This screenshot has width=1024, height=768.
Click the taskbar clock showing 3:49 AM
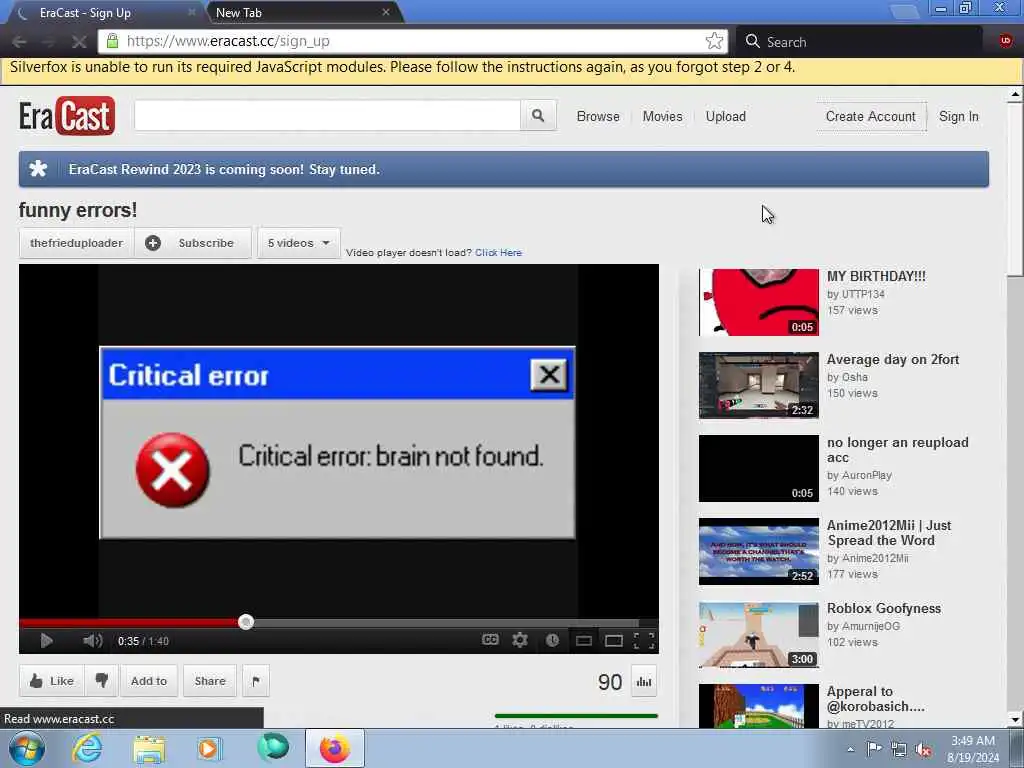973,749
